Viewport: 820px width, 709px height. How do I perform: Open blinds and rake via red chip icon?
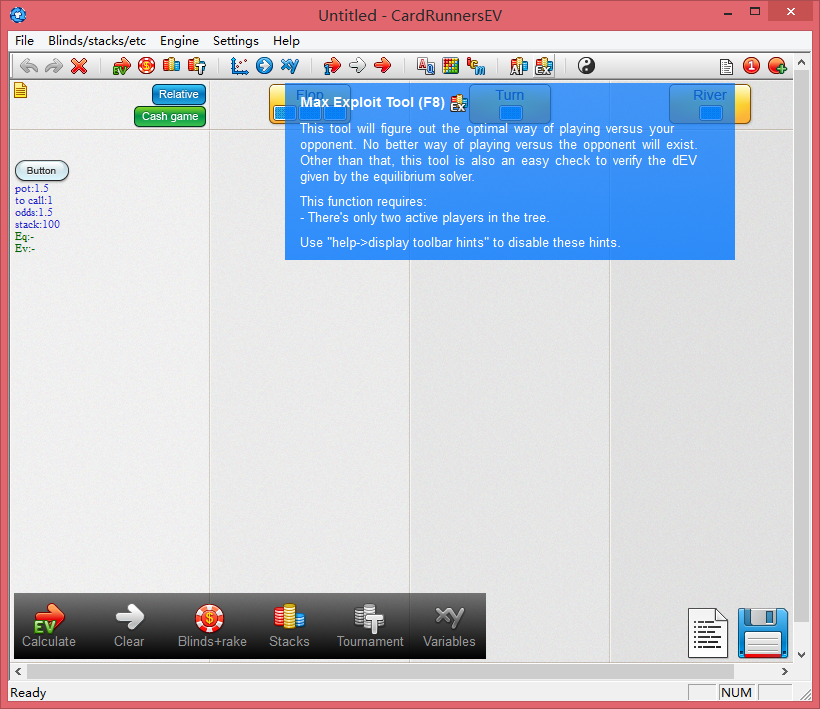pyautogui.click(x=146, y=66)
